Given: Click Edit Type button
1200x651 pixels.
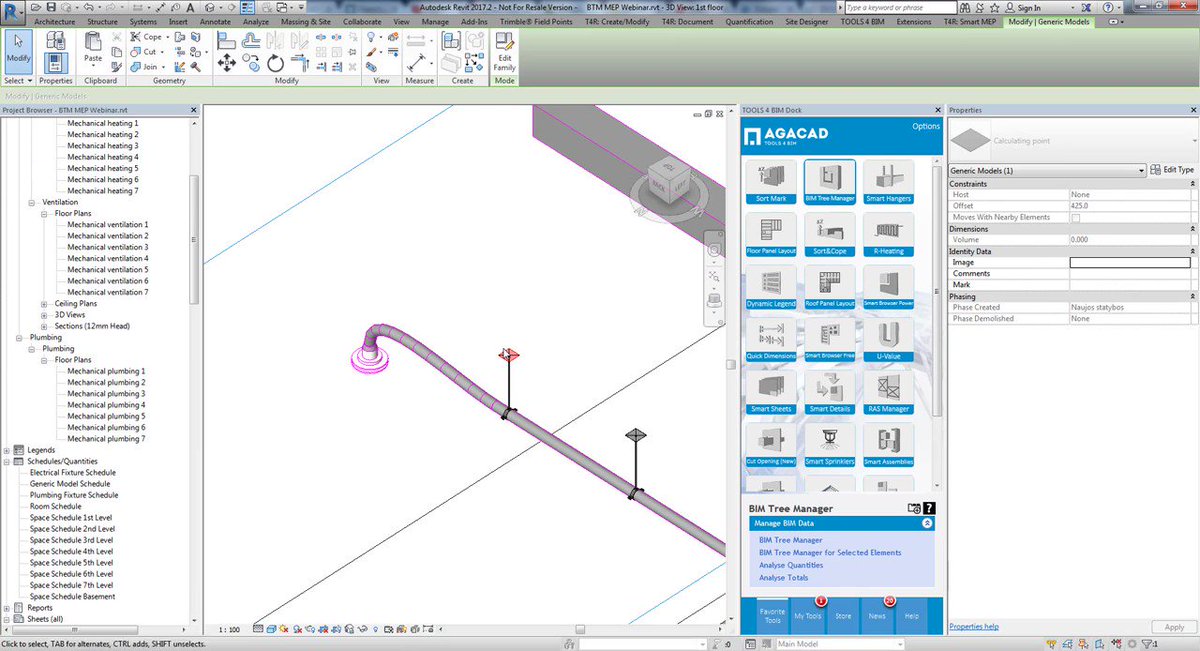Looking at the screenshot, I should 1172,171.
